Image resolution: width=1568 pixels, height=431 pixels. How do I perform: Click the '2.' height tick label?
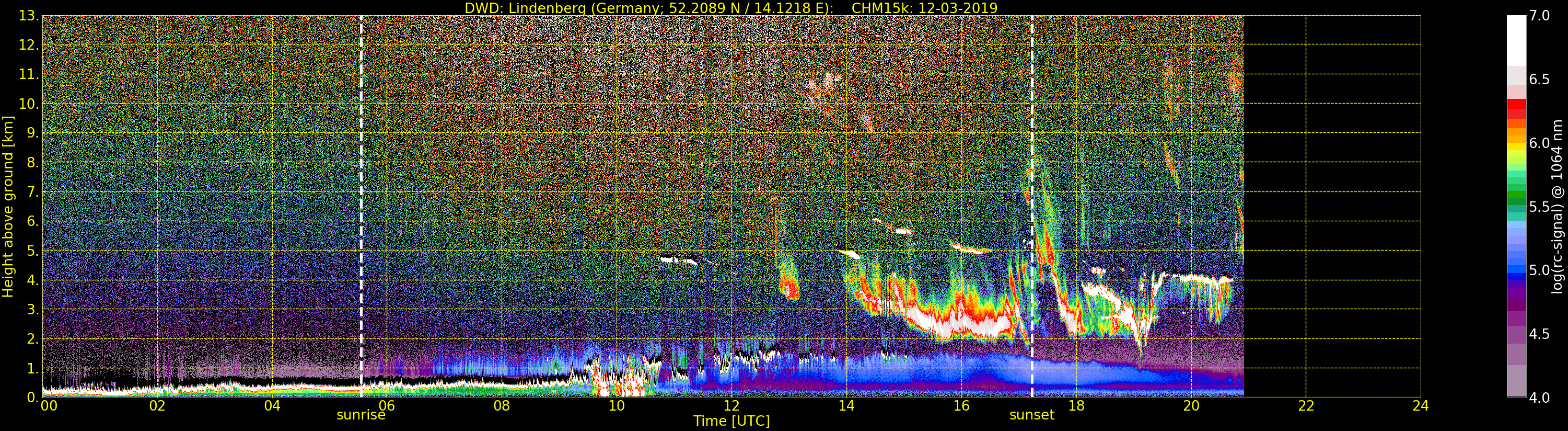[x=32, y=339]
